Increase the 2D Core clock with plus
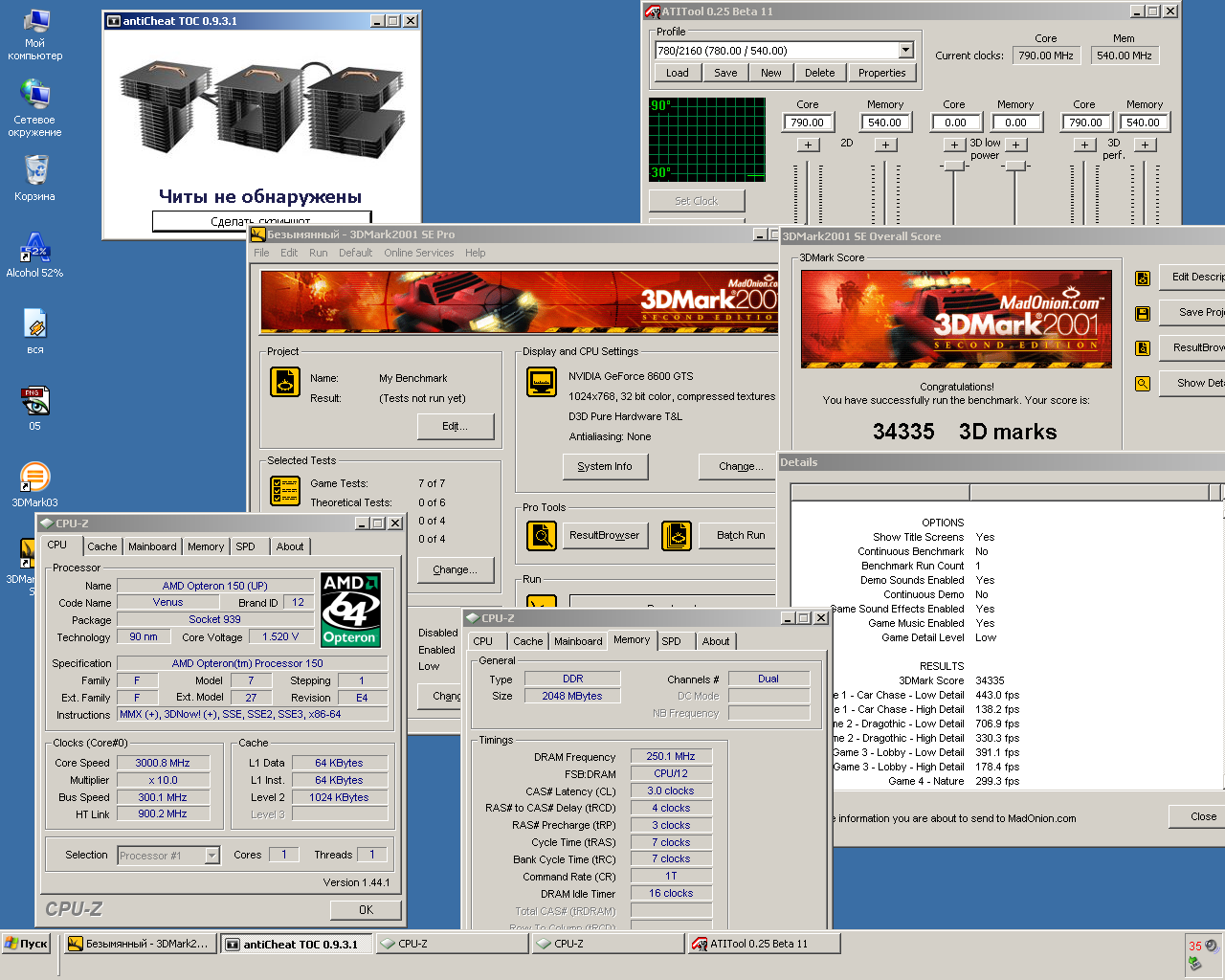The height and width of the screenshot is (980, 1225). point(808,145)
